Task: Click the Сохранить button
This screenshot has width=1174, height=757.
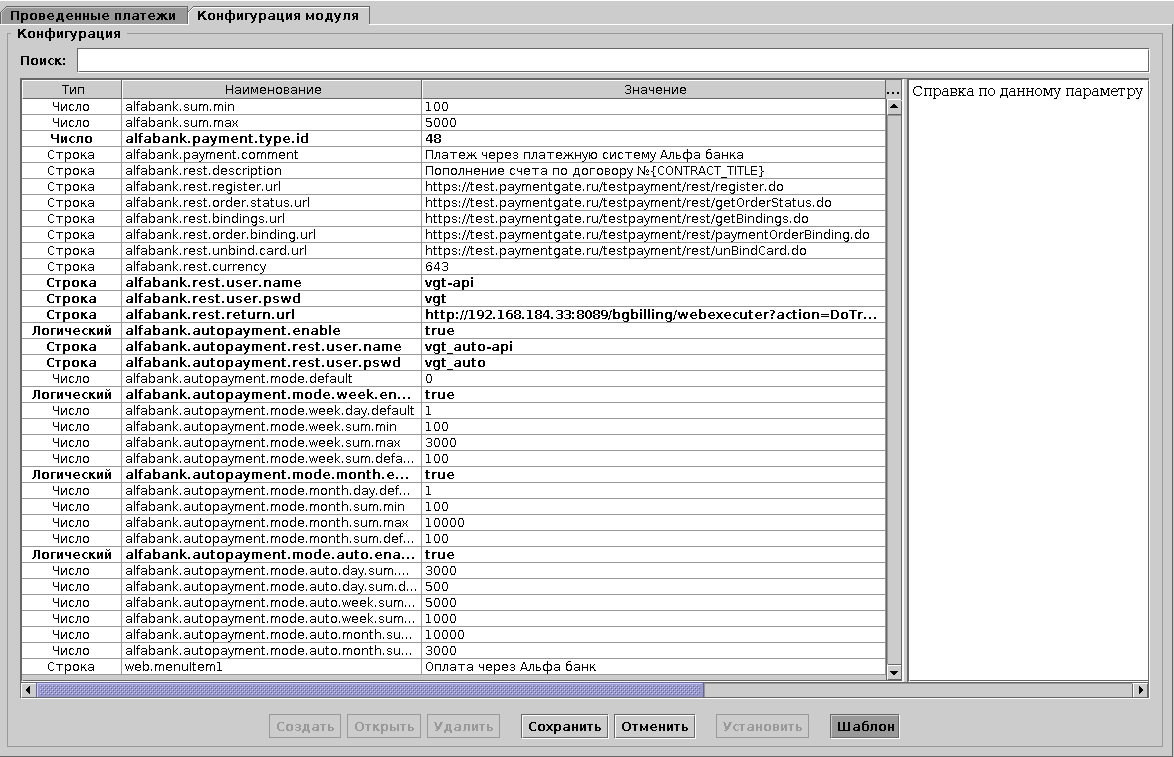Action: pos(563,726)
